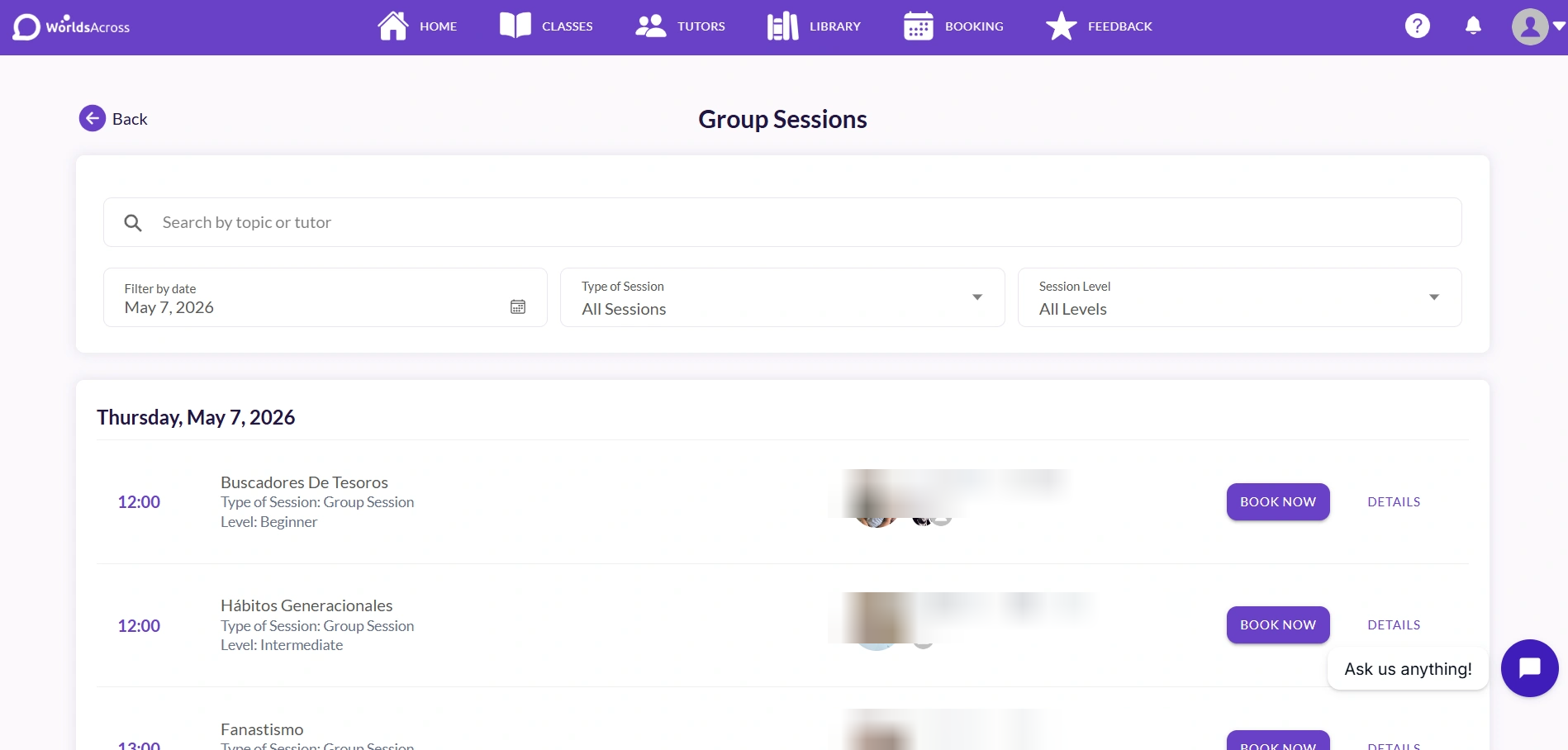Click the search magnifier icon
Screen dimensions: 1568x750
coord(133,222)
